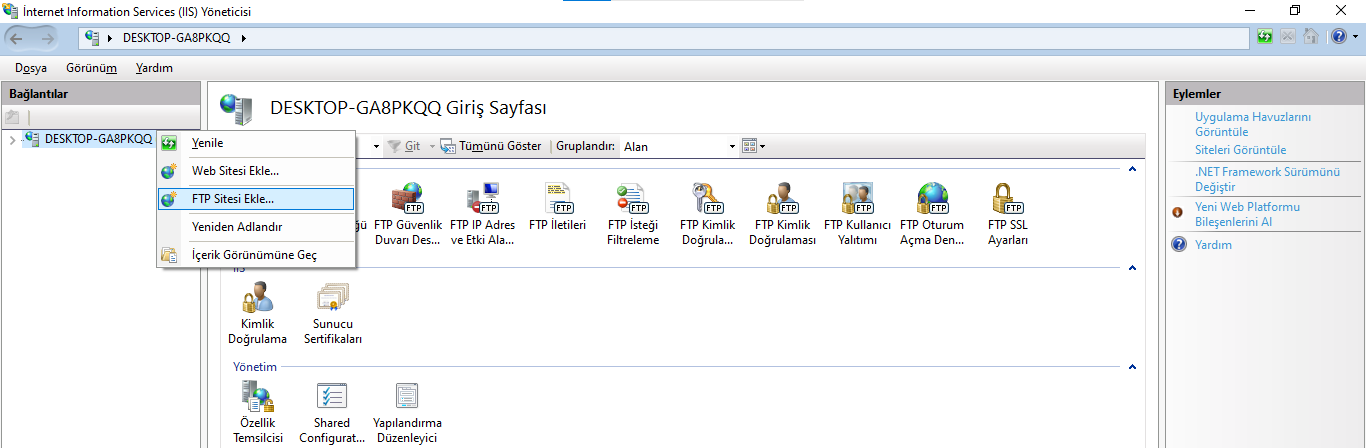Click the server icon in address bar
The width and height of the screenshot is (1366, 448).
click(92, 37)
